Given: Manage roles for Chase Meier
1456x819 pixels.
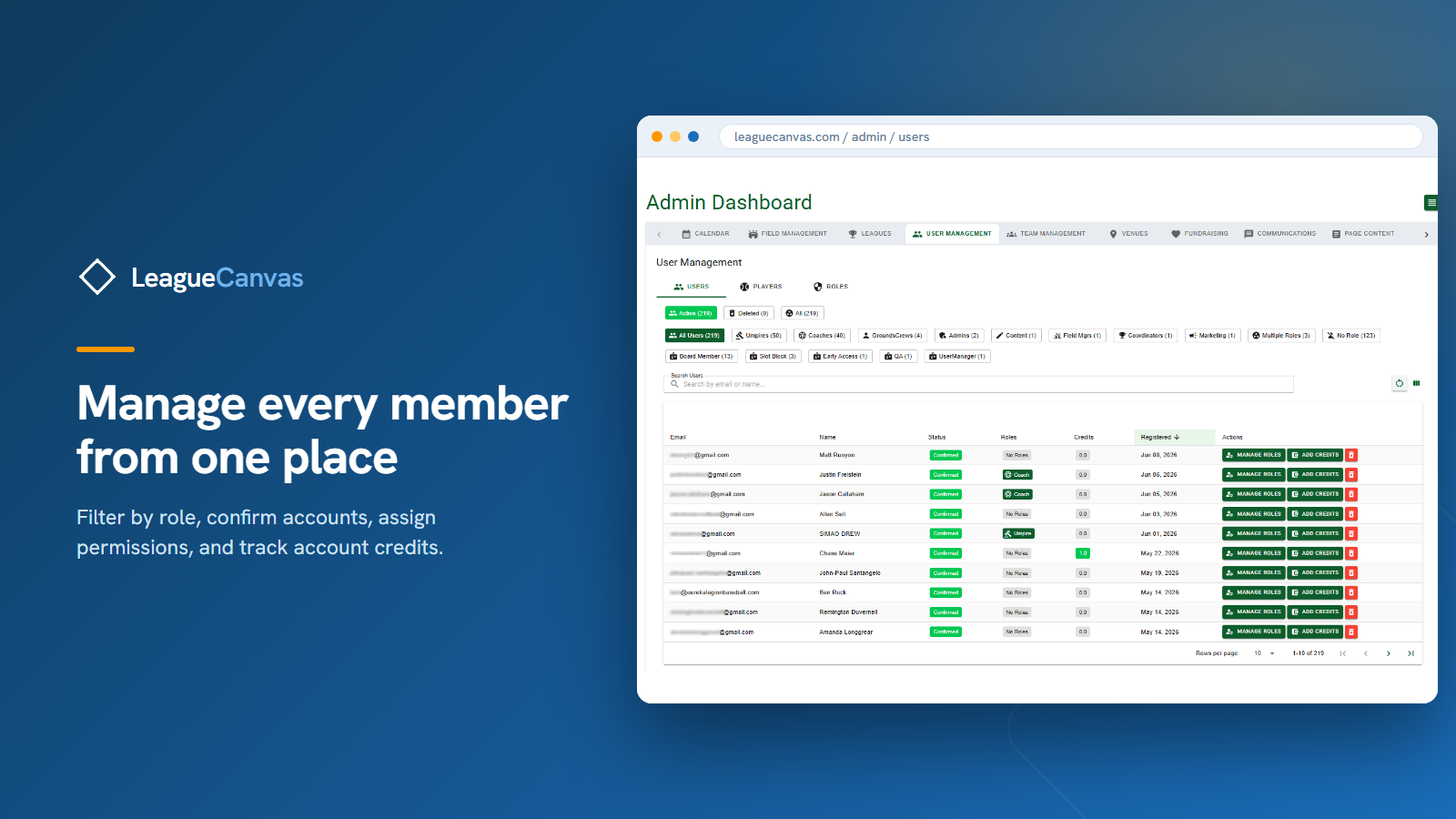Looking at the screenshot, I should (x=1254, y=553).
